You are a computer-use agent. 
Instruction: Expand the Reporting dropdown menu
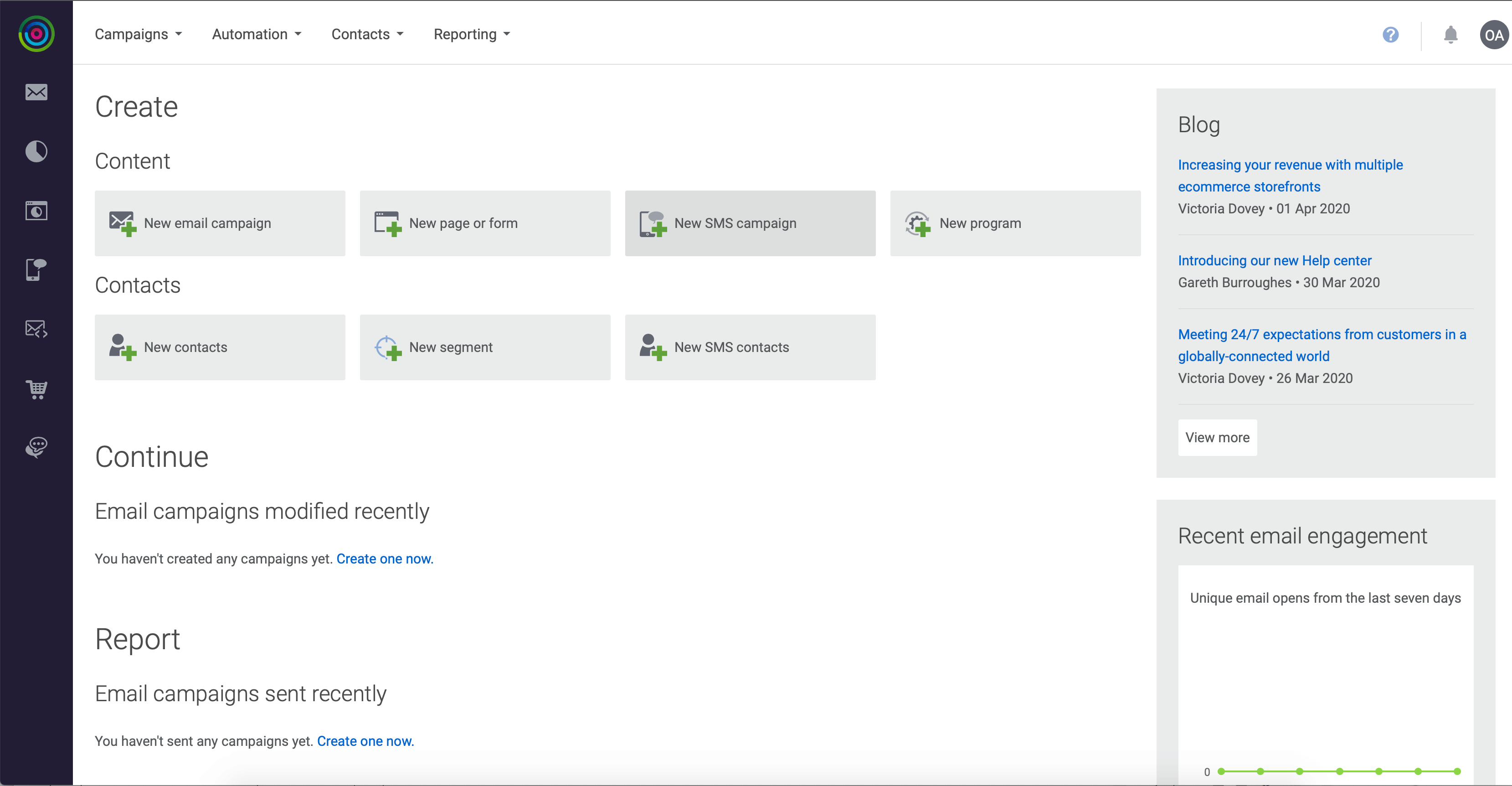pyautogui.click(x=472, y=35)
